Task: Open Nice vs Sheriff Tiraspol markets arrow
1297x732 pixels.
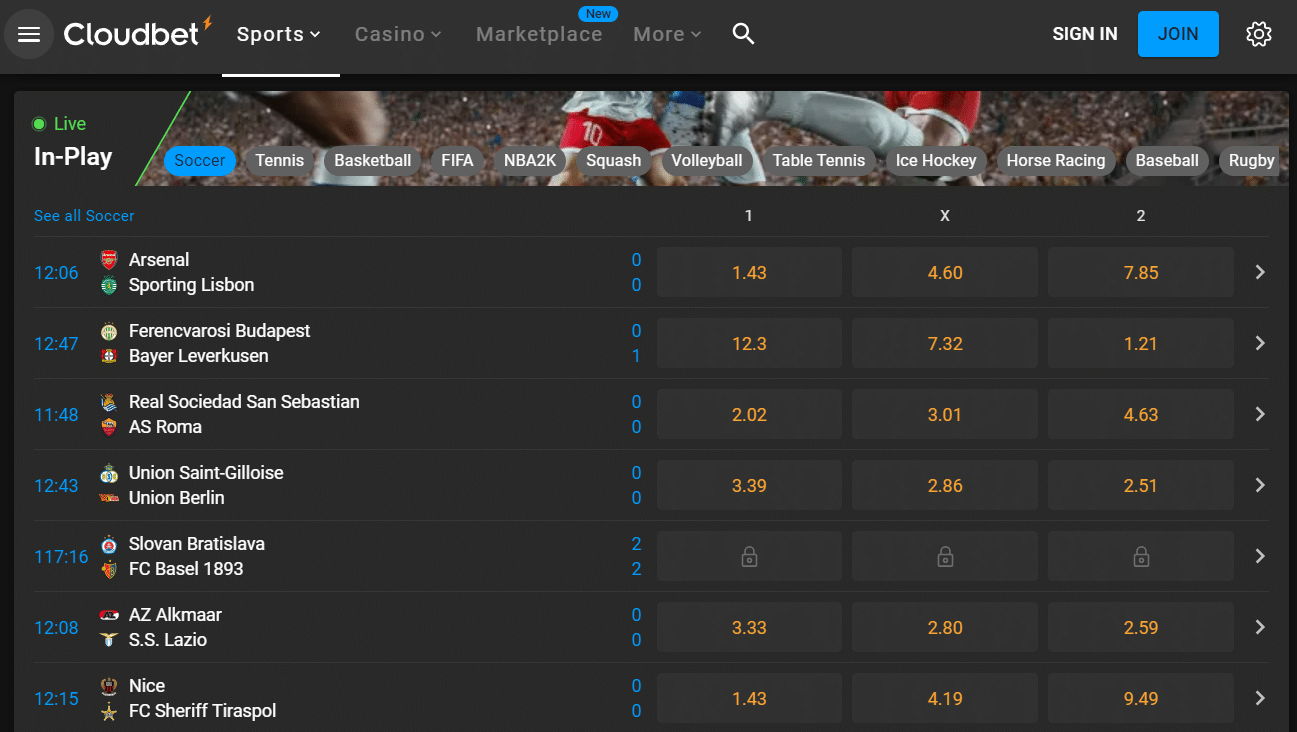Action: (x=1260, y=698)
